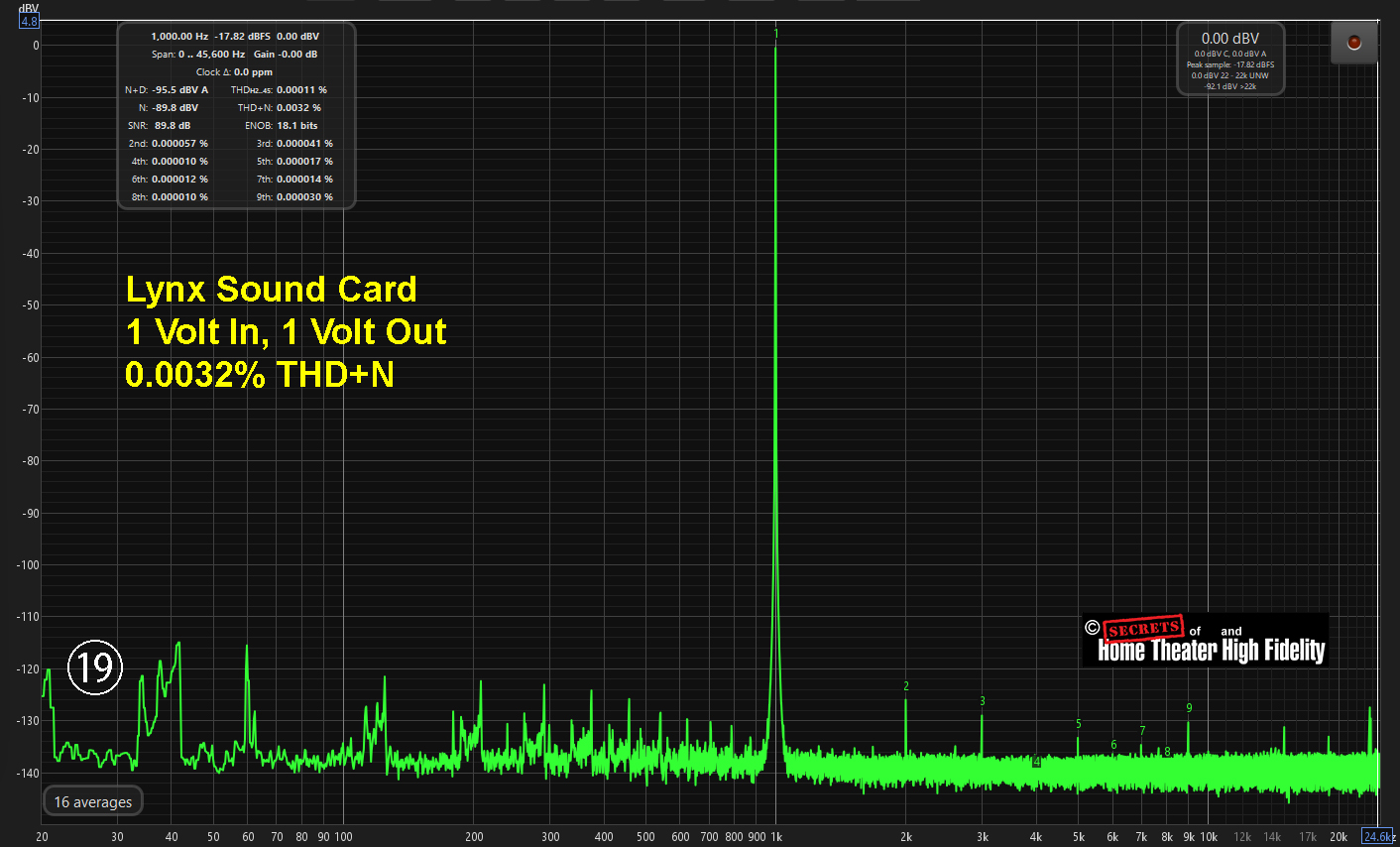1400x847 pixels.
Task: Click the large 0.00 dBV level readout
Action: [1229, 39]
